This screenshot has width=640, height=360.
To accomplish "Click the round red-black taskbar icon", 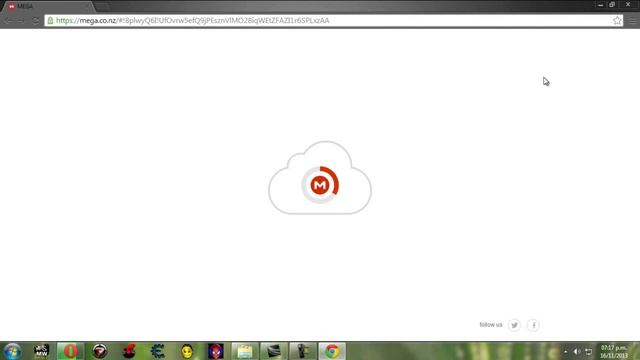I will tap(100, 351).
